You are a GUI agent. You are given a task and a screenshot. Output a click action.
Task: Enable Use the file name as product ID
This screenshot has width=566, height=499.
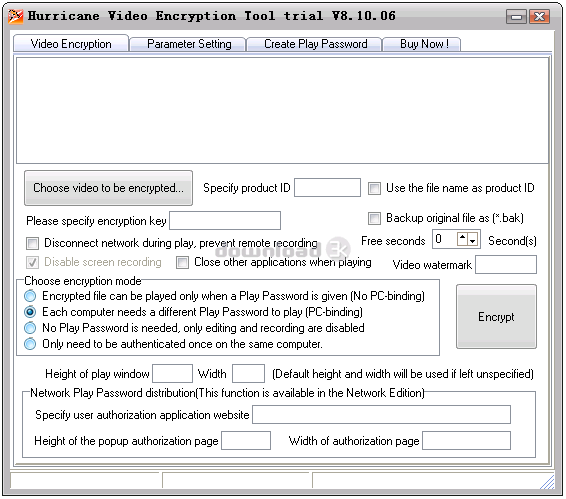tap(374, 188)
